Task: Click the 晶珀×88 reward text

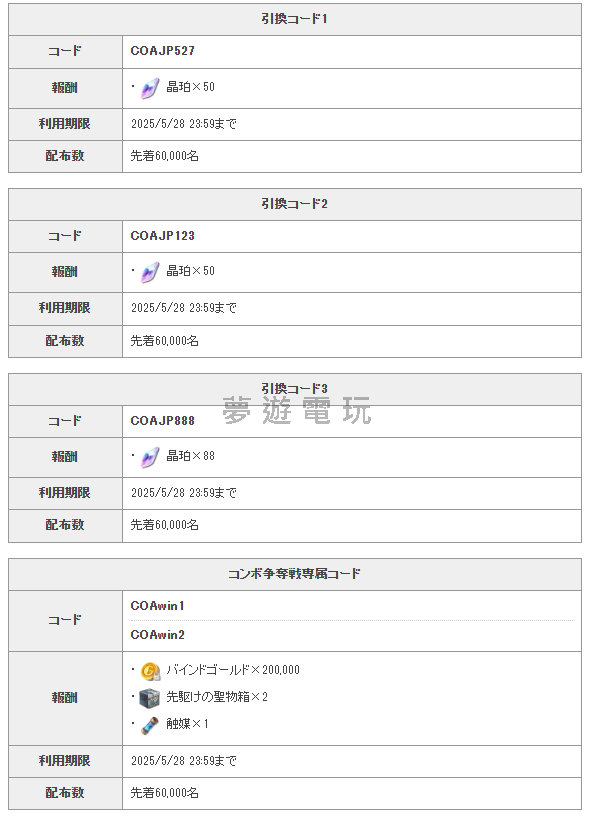Action: point(190,456)
